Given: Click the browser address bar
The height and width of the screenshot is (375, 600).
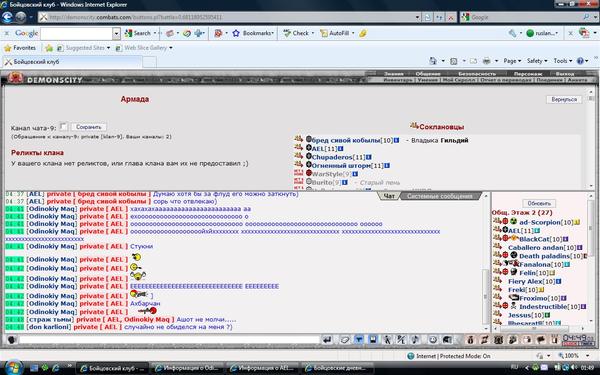Looking at the screenshot, I should click(227, 17).
